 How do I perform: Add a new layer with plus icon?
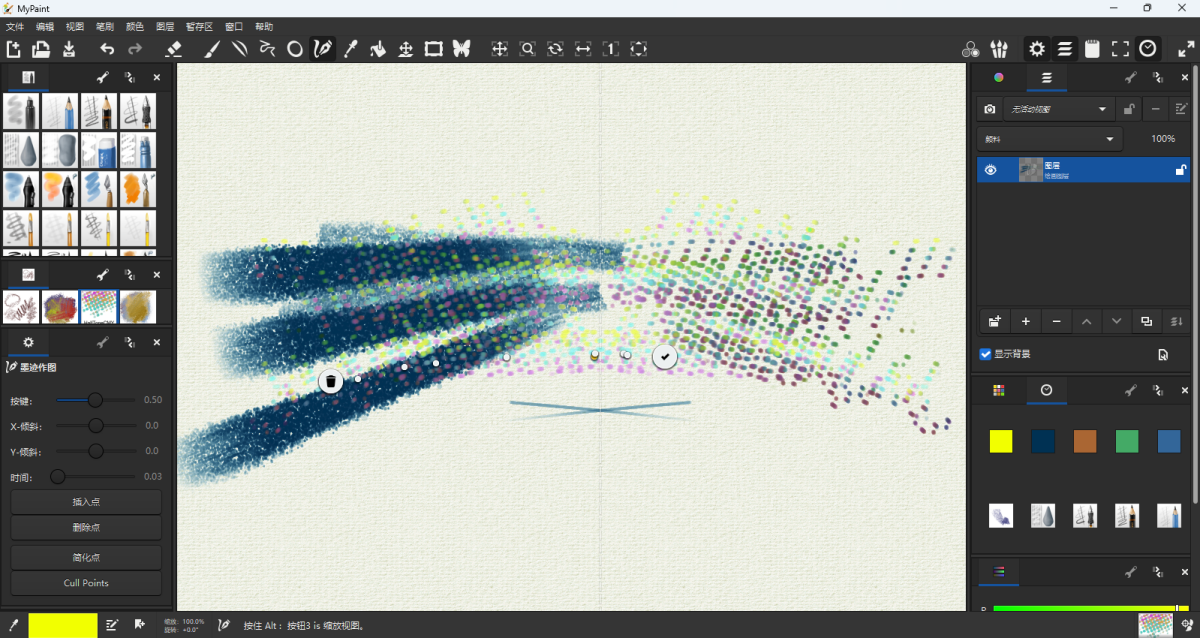click(1025, 321)
